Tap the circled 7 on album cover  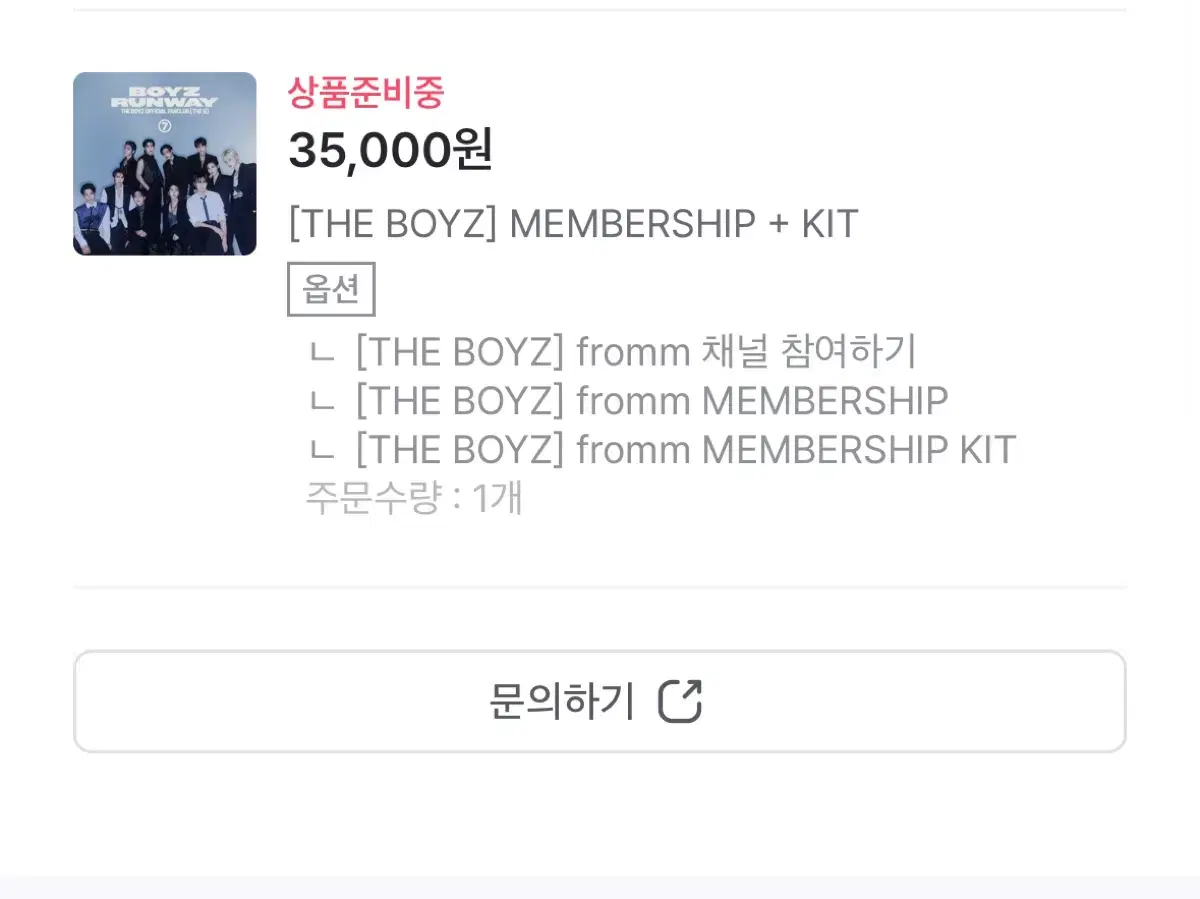point(165,128)
